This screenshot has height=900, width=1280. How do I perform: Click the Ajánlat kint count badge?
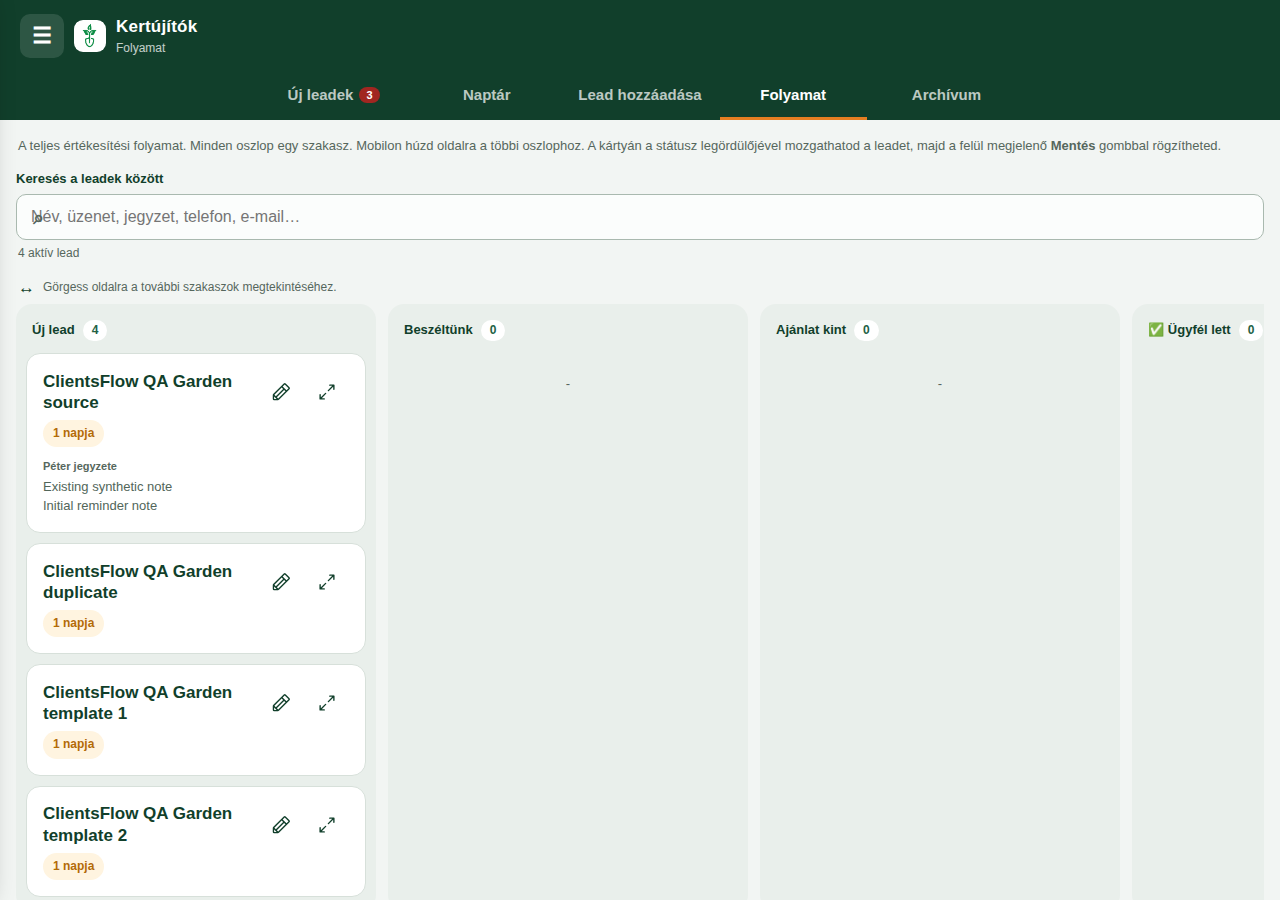[x=867, y=330]
